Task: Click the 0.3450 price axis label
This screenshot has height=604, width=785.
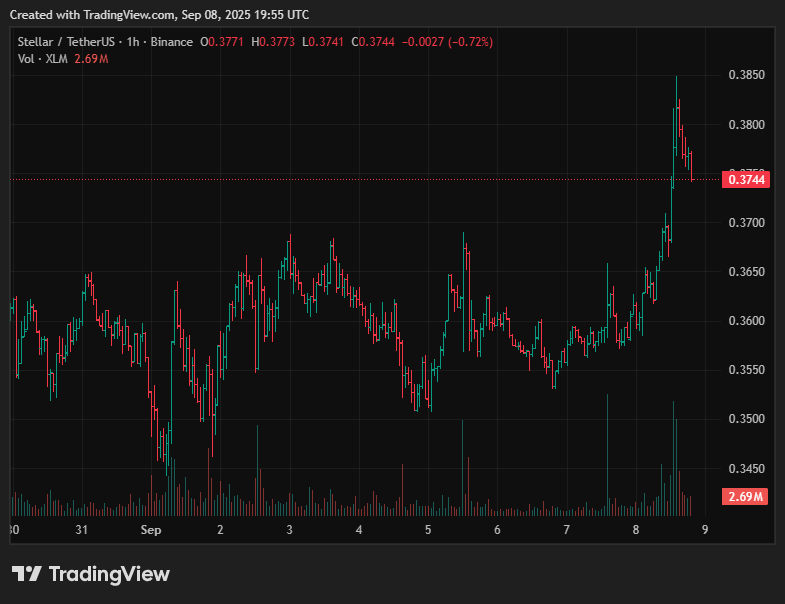Action: pos(747,468)
